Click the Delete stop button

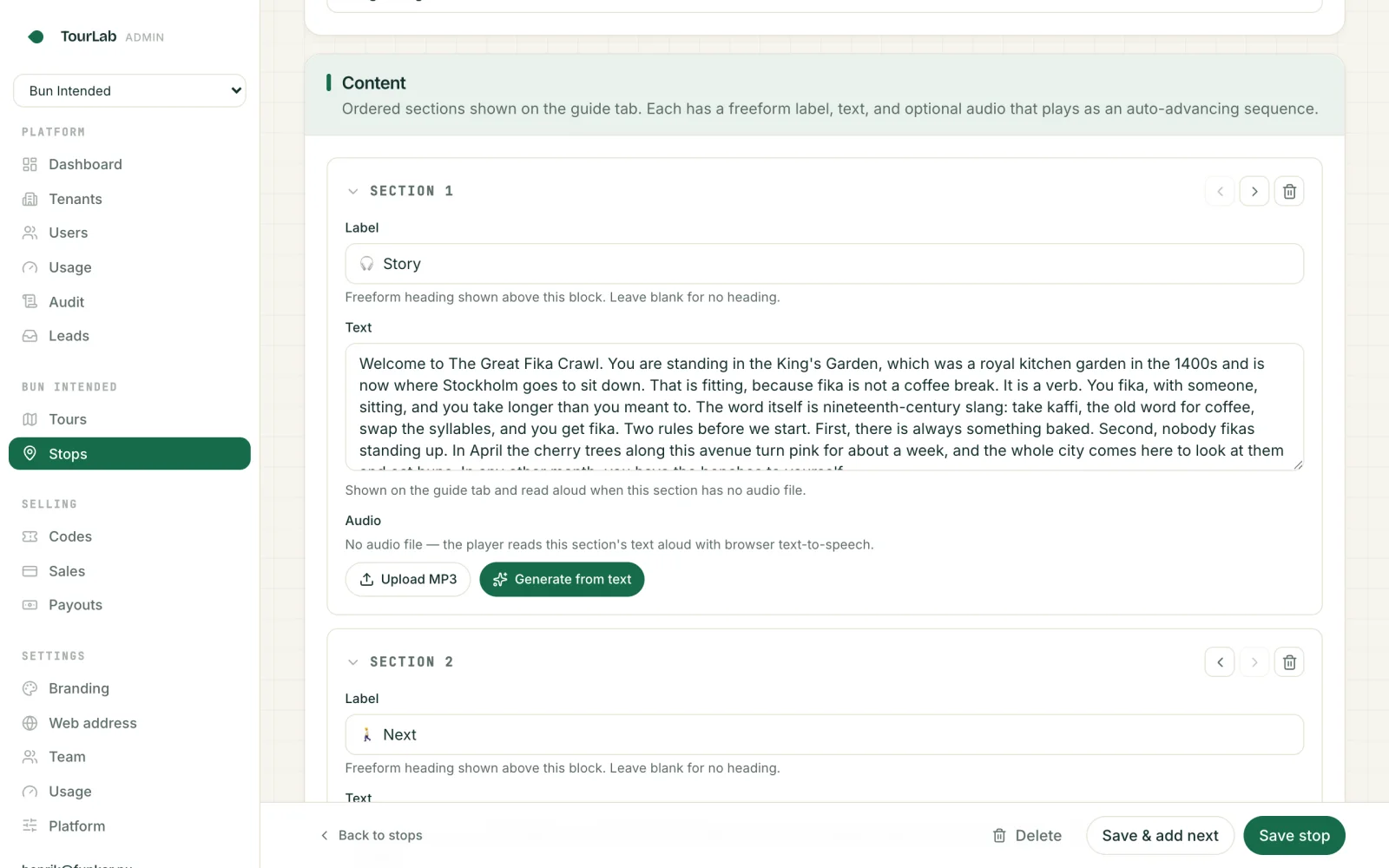1027,835
